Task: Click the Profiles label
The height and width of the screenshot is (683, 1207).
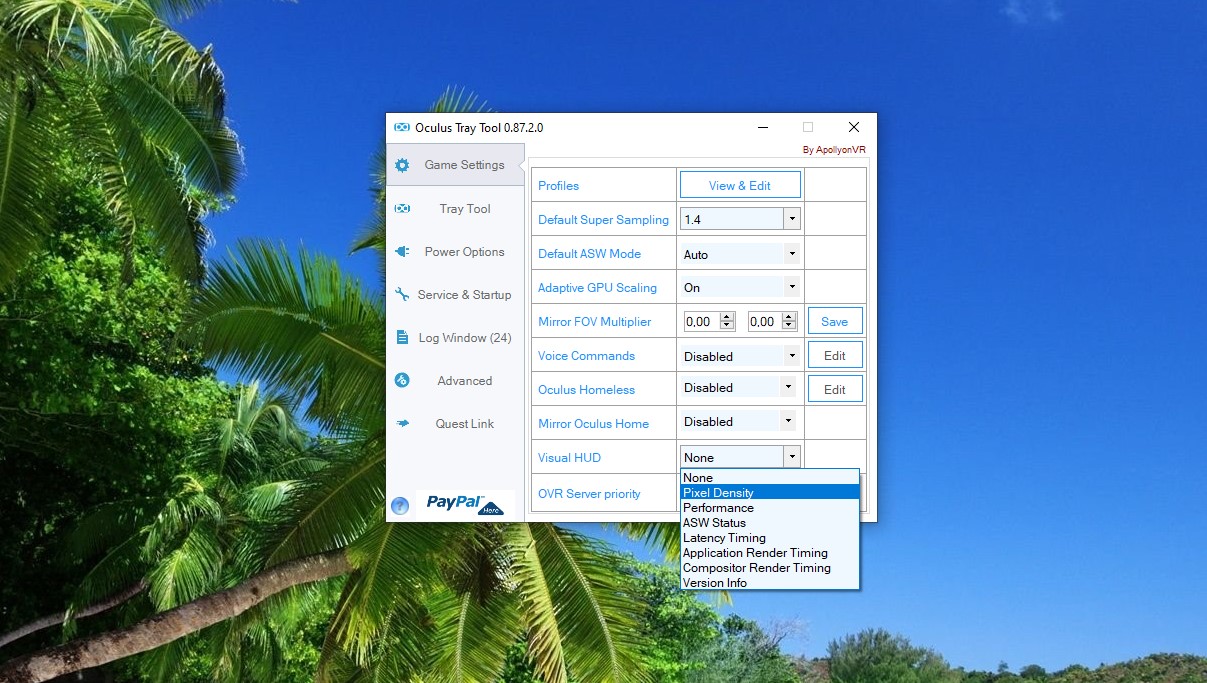Action: (x=558, y=185)
